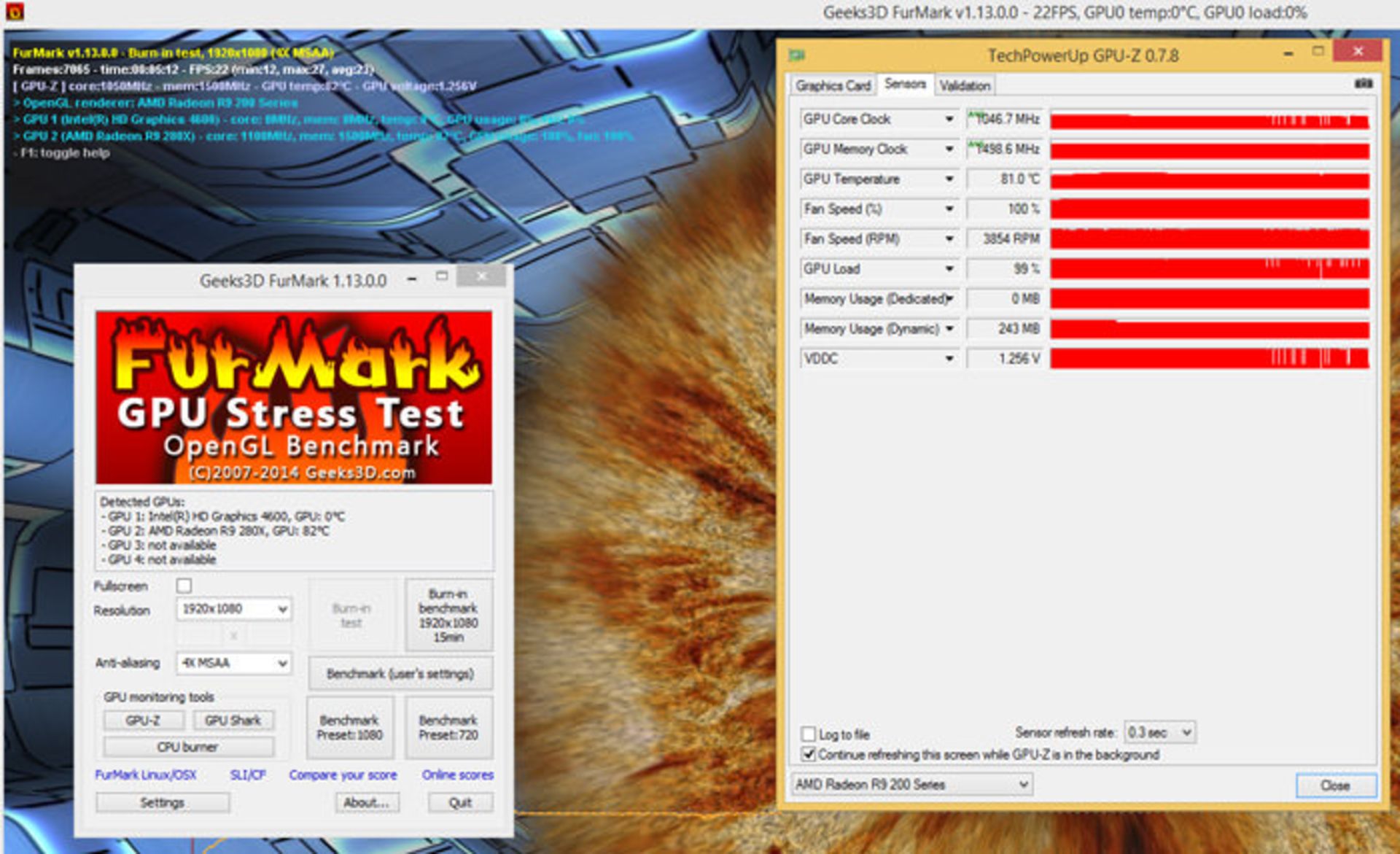Enable Log to file in GPU-Z
This screenshot has width=1400, height=854.
coord(808,734)
